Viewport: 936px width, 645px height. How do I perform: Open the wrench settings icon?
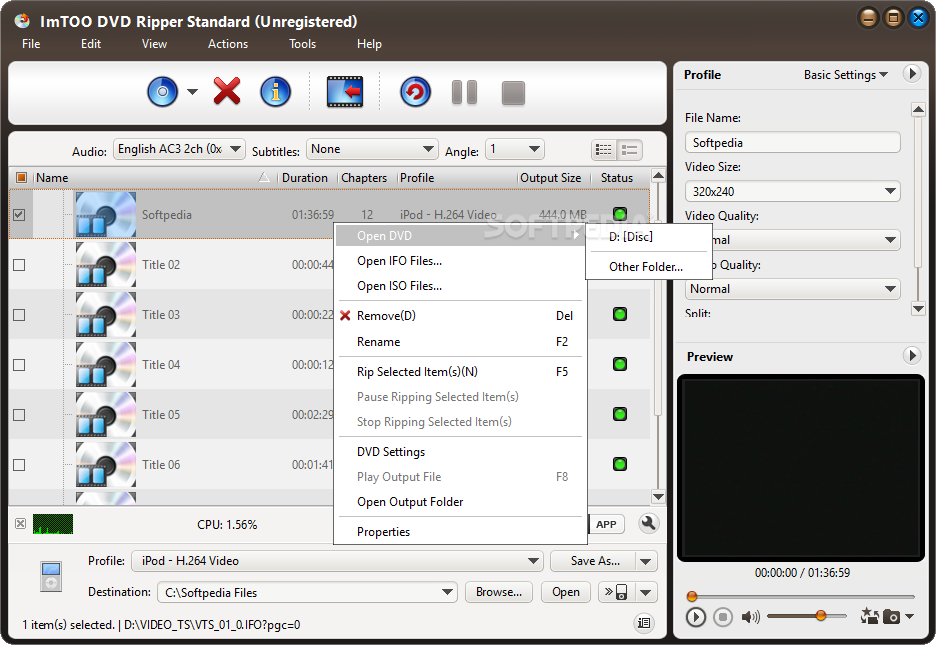[x=648, y=523]
